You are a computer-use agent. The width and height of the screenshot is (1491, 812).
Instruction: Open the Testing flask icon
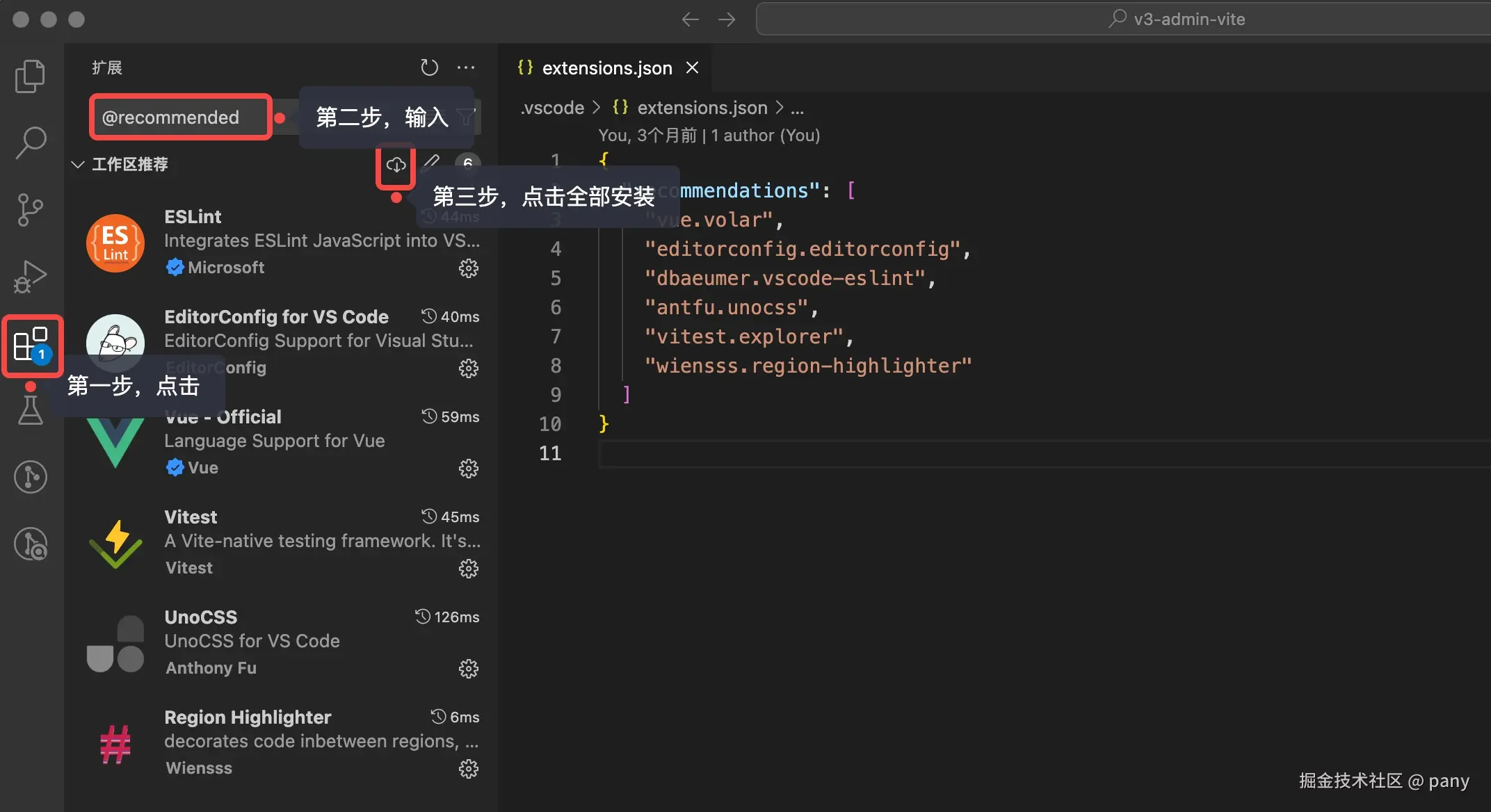pos(30,410)
